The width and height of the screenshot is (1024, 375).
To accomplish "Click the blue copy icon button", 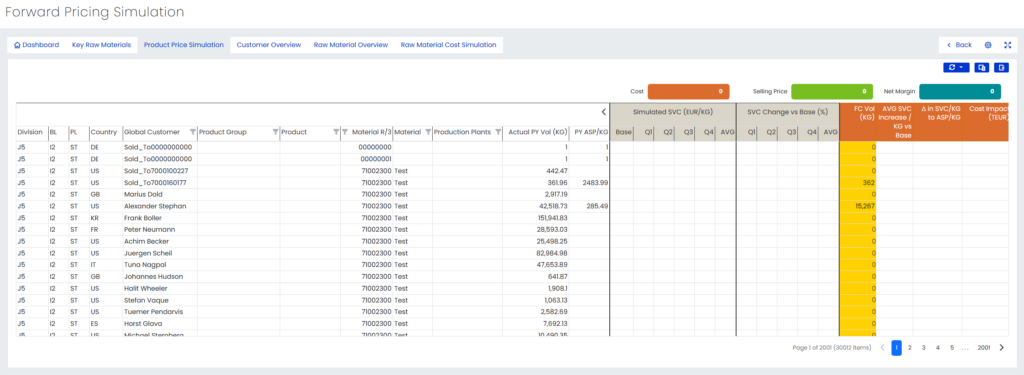I will tap(981, 67).
